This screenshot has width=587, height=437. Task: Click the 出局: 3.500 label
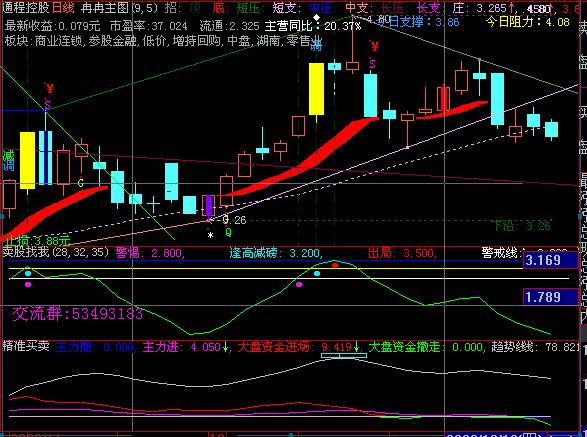point(402,253)
